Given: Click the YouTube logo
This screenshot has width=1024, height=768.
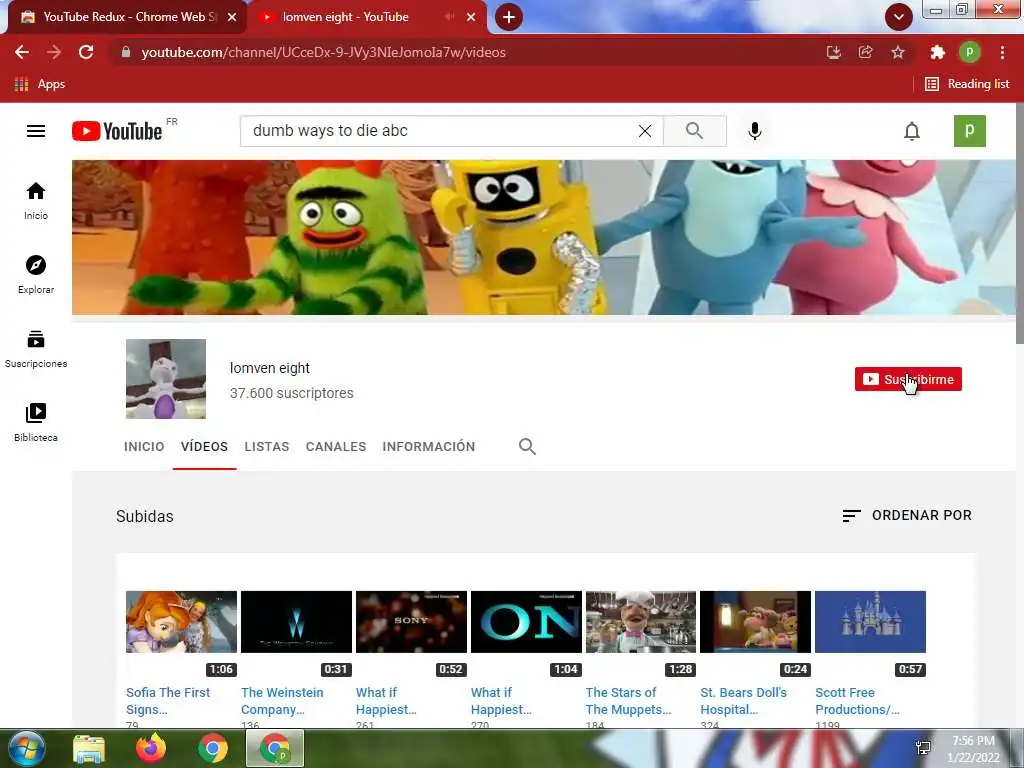Looking at the screenshot, I should pyautogui.click(x=117, y=131).
